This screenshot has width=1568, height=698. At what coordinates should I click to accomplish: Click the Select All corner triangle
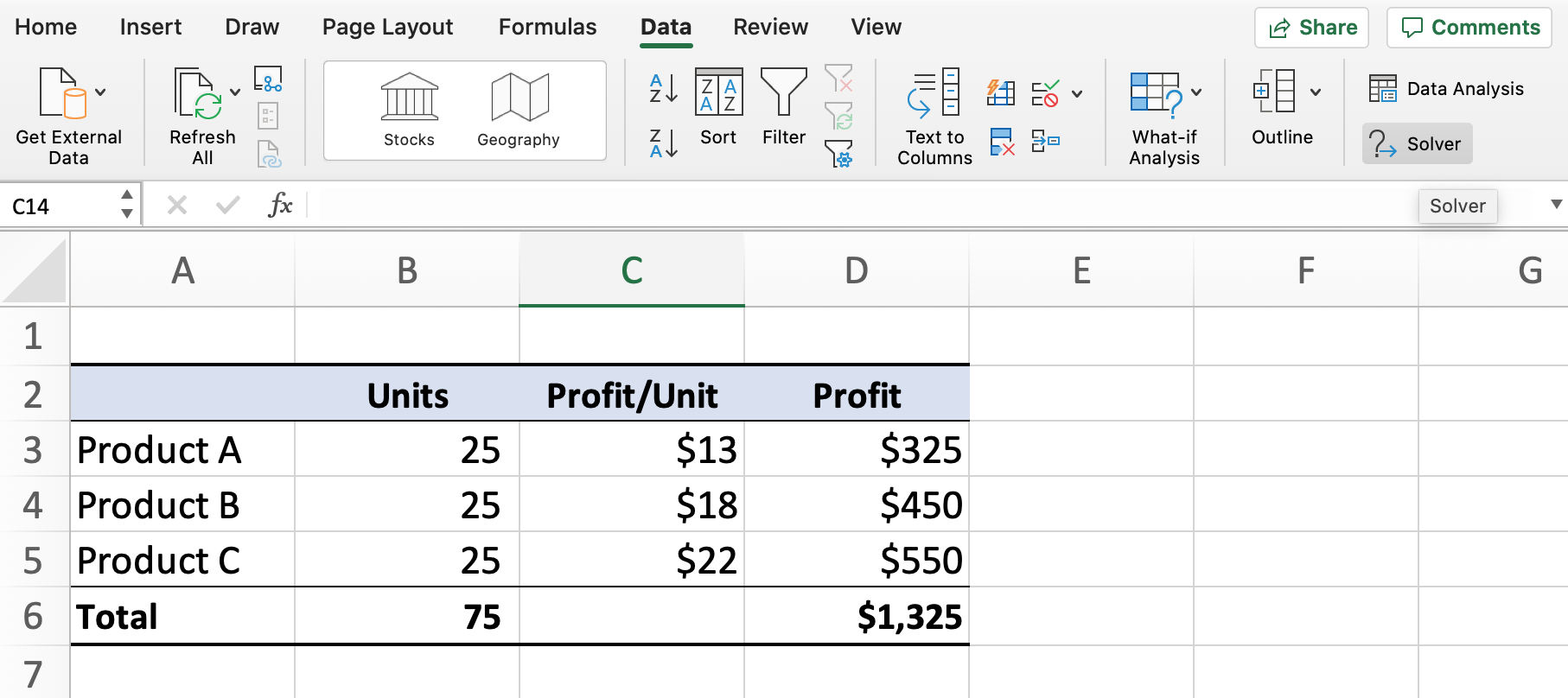pos(35,270)
